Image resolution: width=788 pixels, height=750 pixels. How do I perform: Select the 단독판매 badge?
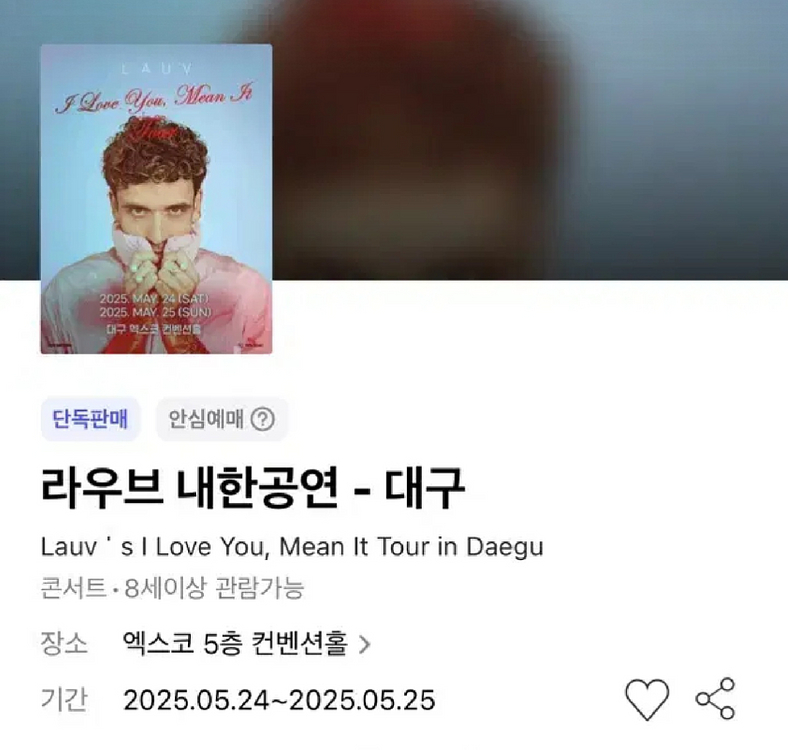click(90, 419)
